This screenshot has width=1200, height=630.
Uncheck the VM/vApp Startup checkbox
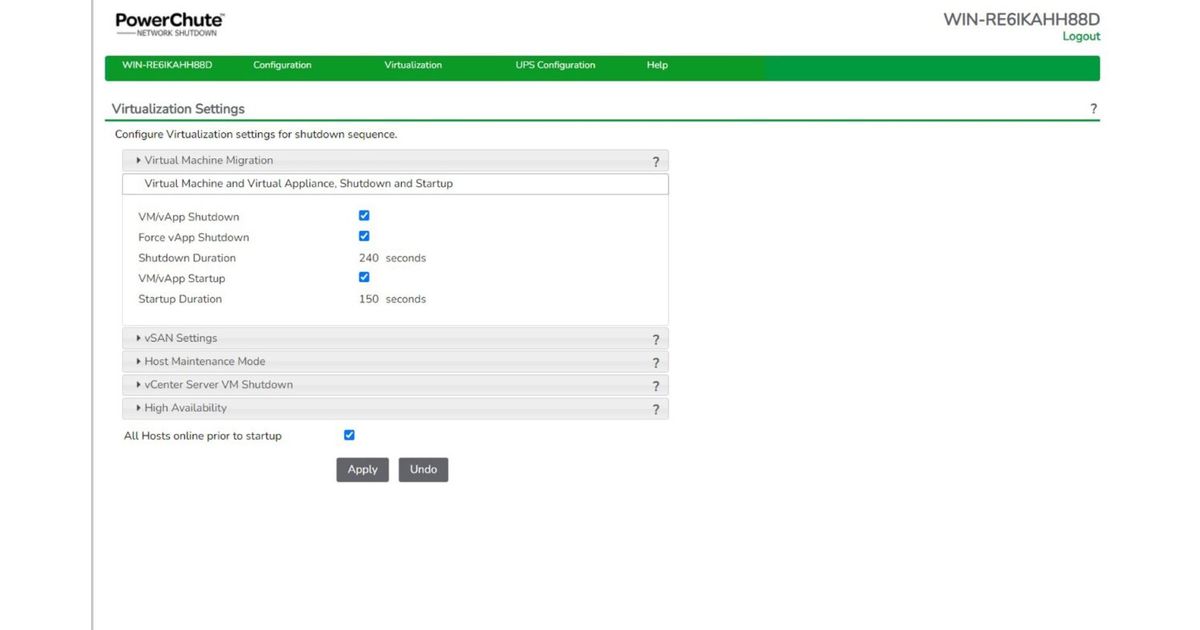pos(364,278)
